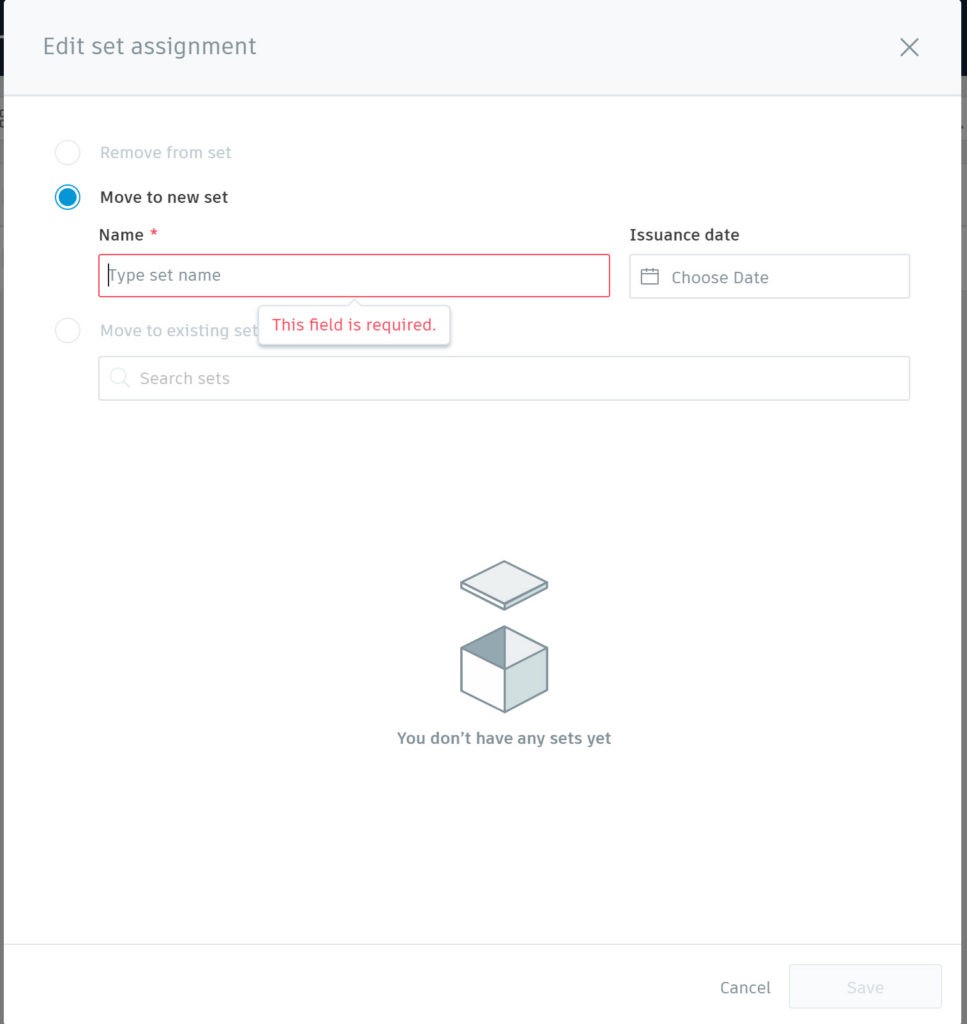967x1024 pixels.
Task: Select the Remove from set radio button
Action: tap(67, 152)
